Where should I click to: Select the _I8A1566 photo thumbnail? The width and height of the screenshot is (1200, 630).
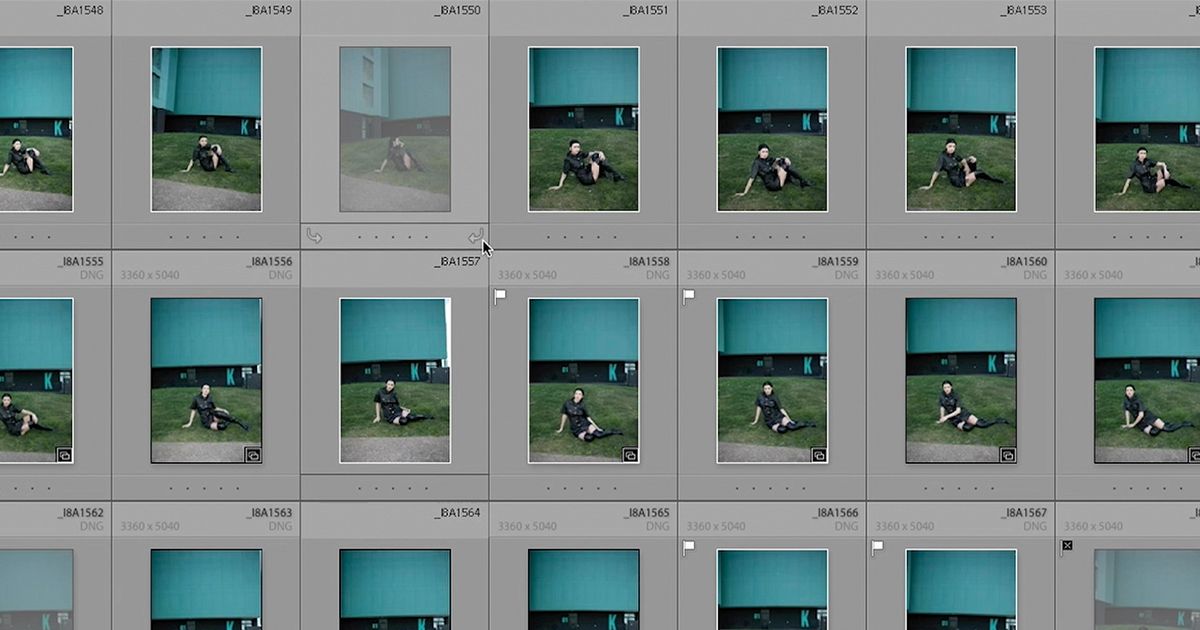point(772,589)
